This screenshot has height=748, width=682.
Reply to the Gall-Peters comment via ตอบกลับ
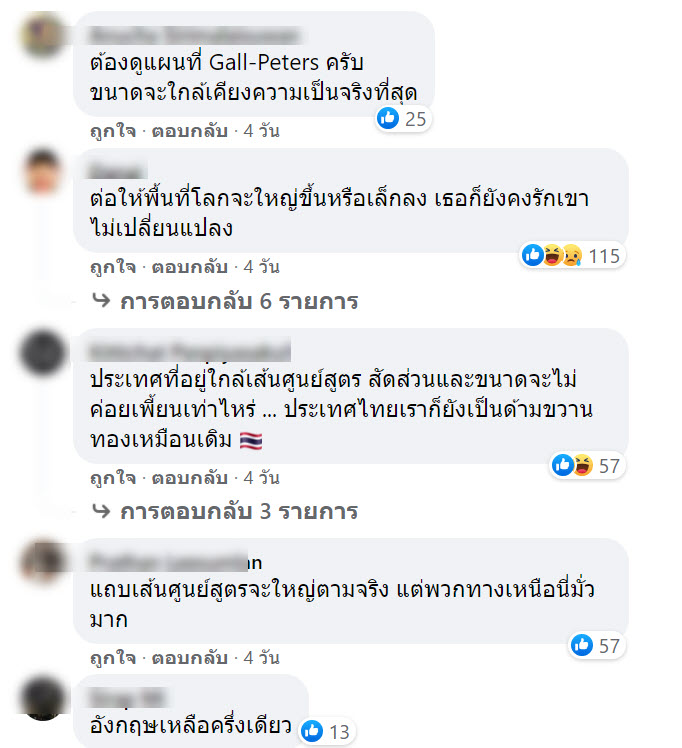pyautogui.click(x=189, y=131)
